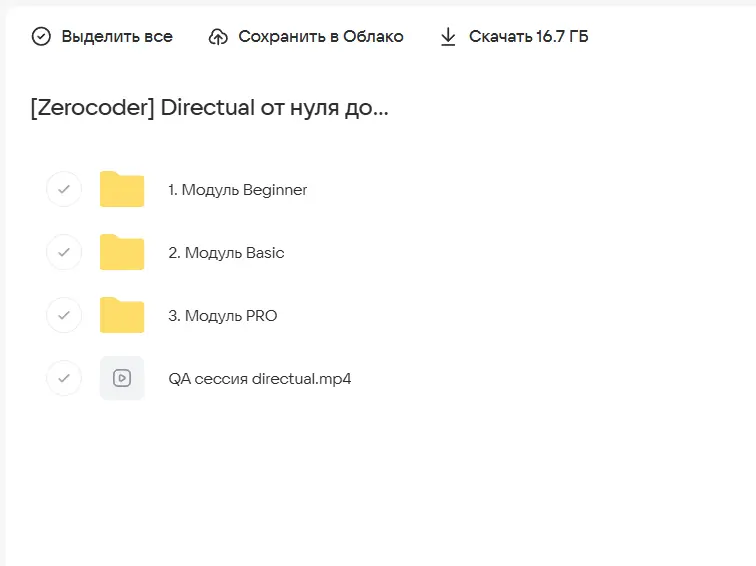The height and width of the screenshot is (566, 756).
Task: Select the checkbox beside 3. Модуль PRO
Action: [64, 315]
